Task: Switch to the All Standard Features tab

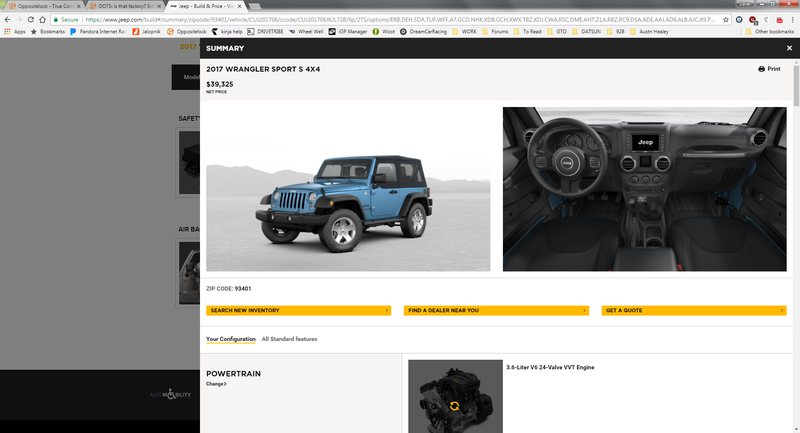Action: [x=289, y=339]
